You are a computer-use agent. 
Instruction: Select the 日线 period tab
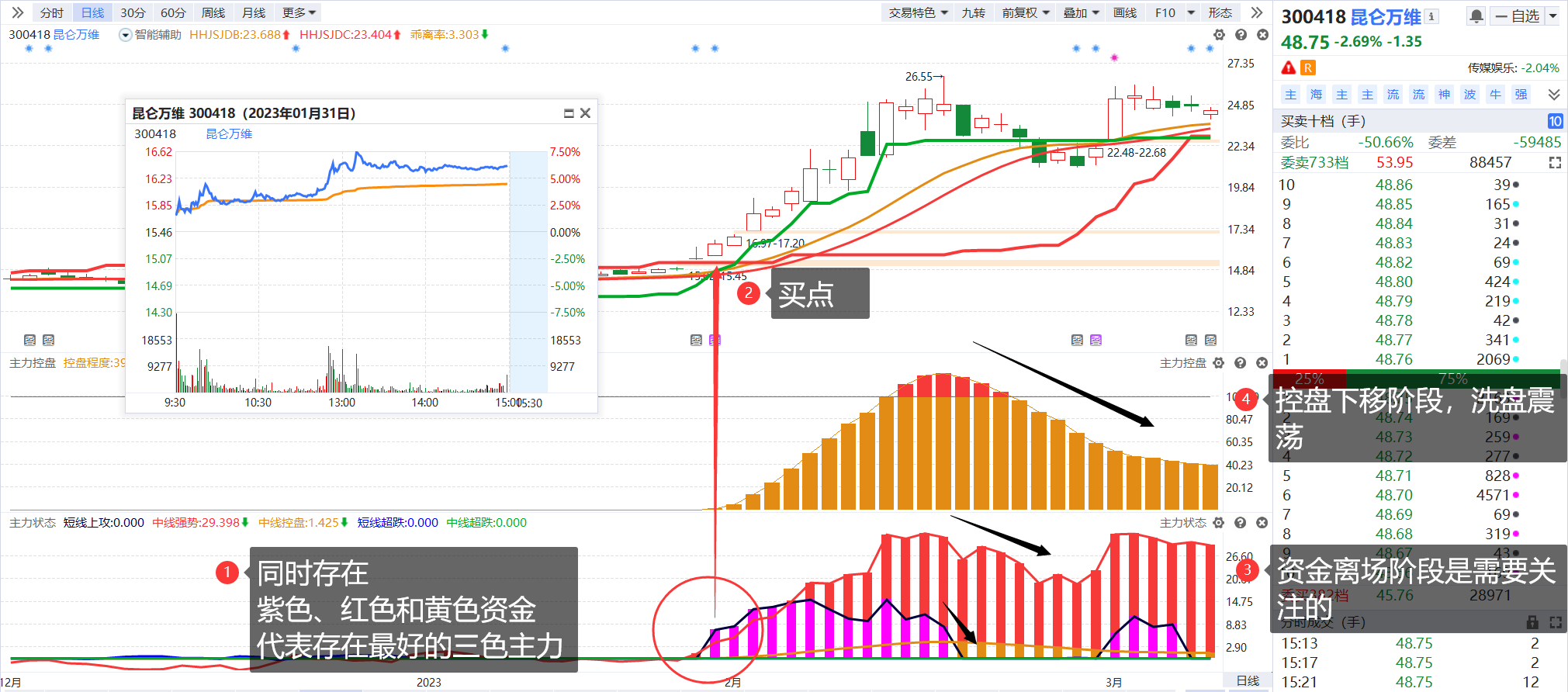[x=92, y=12]
